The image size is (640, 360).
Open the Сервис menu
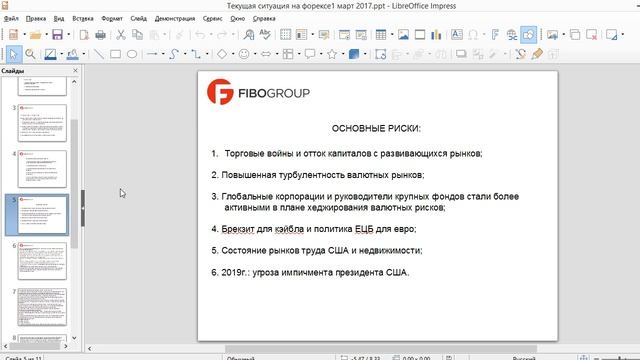pyautogui.click(x=212, y=18)
